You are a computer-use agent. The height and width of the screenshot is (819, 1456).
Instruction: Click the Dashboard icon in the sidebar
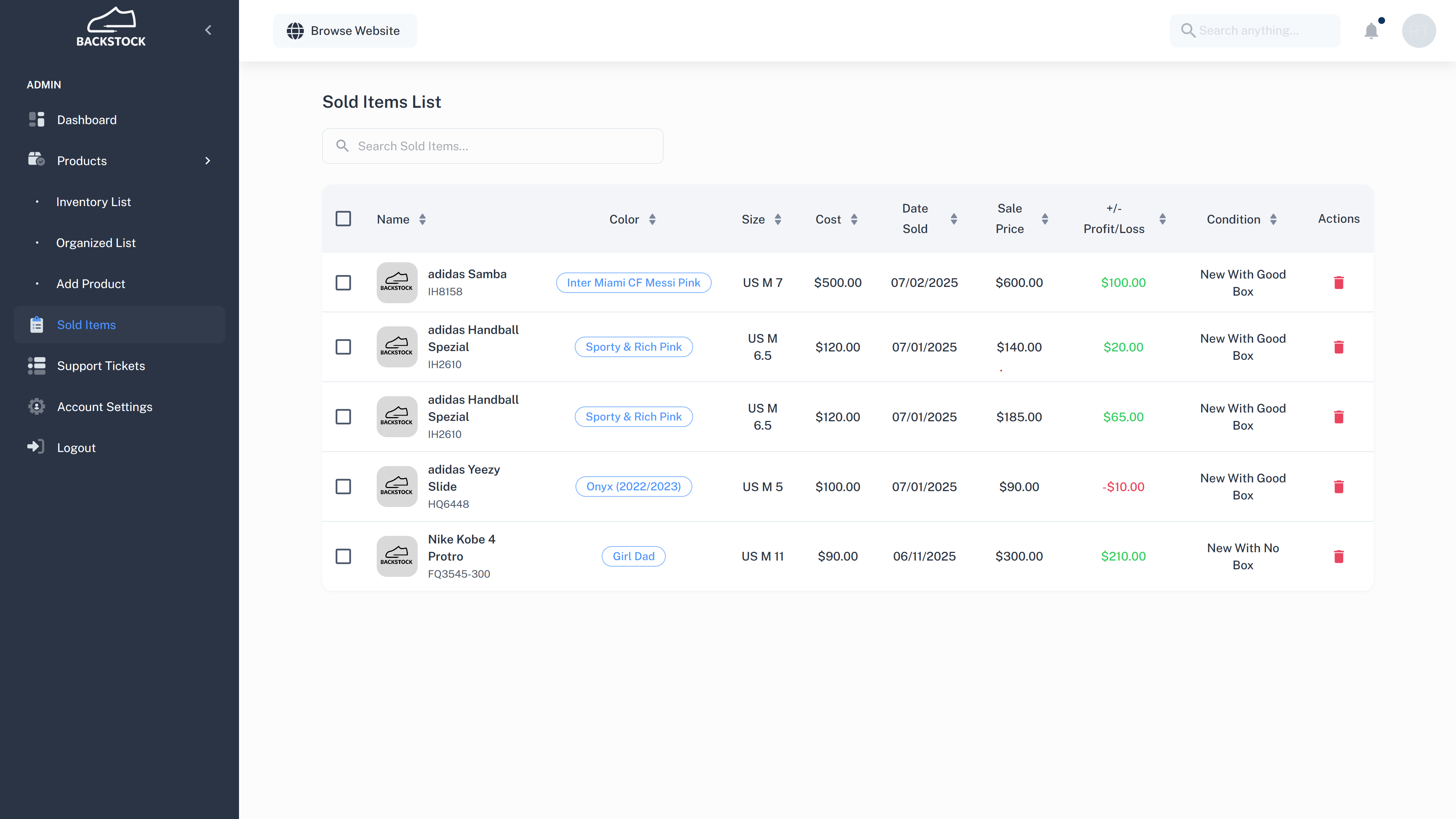[37, 119]
